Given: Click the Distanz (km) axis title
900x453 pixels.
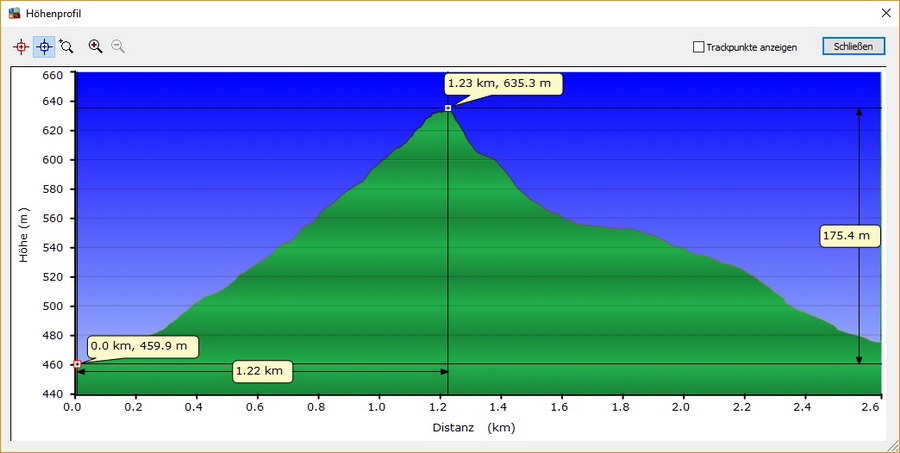Looking at the screenshot, I should coord(475,427).
